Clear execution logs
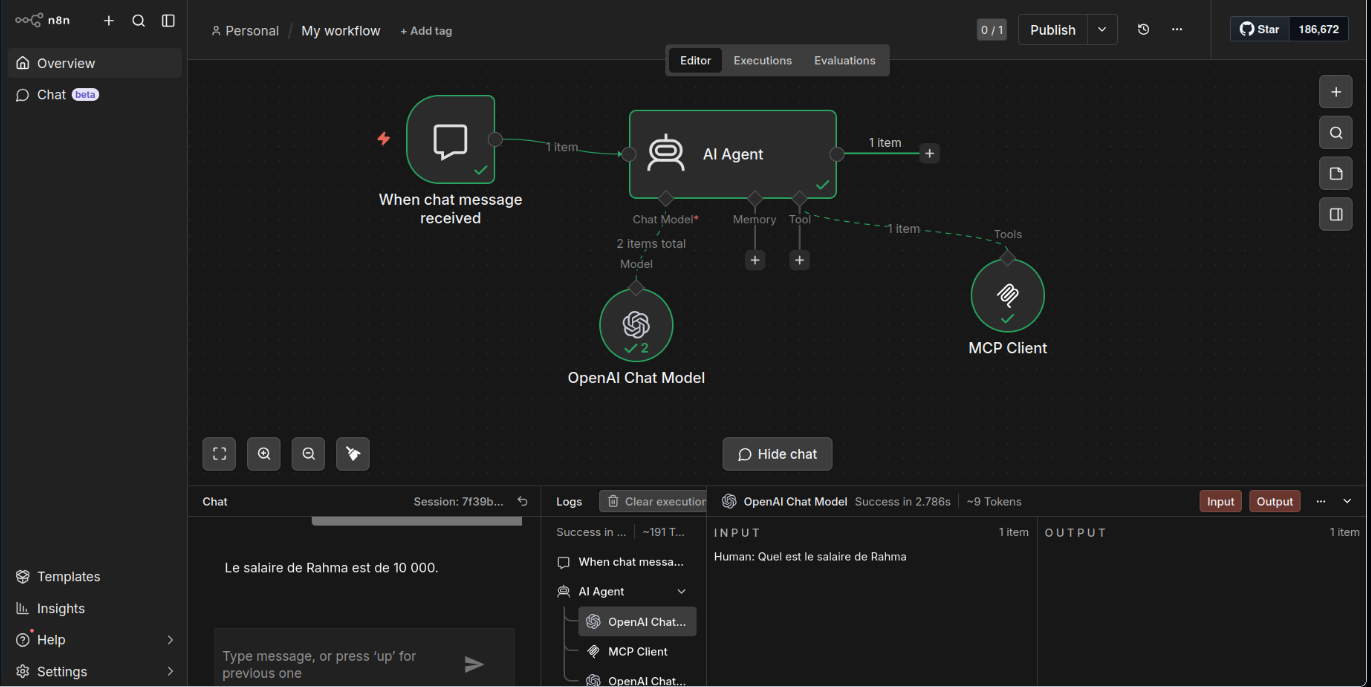The height and width of the screenshot is (687, 1371). click(x=653, y=502)
